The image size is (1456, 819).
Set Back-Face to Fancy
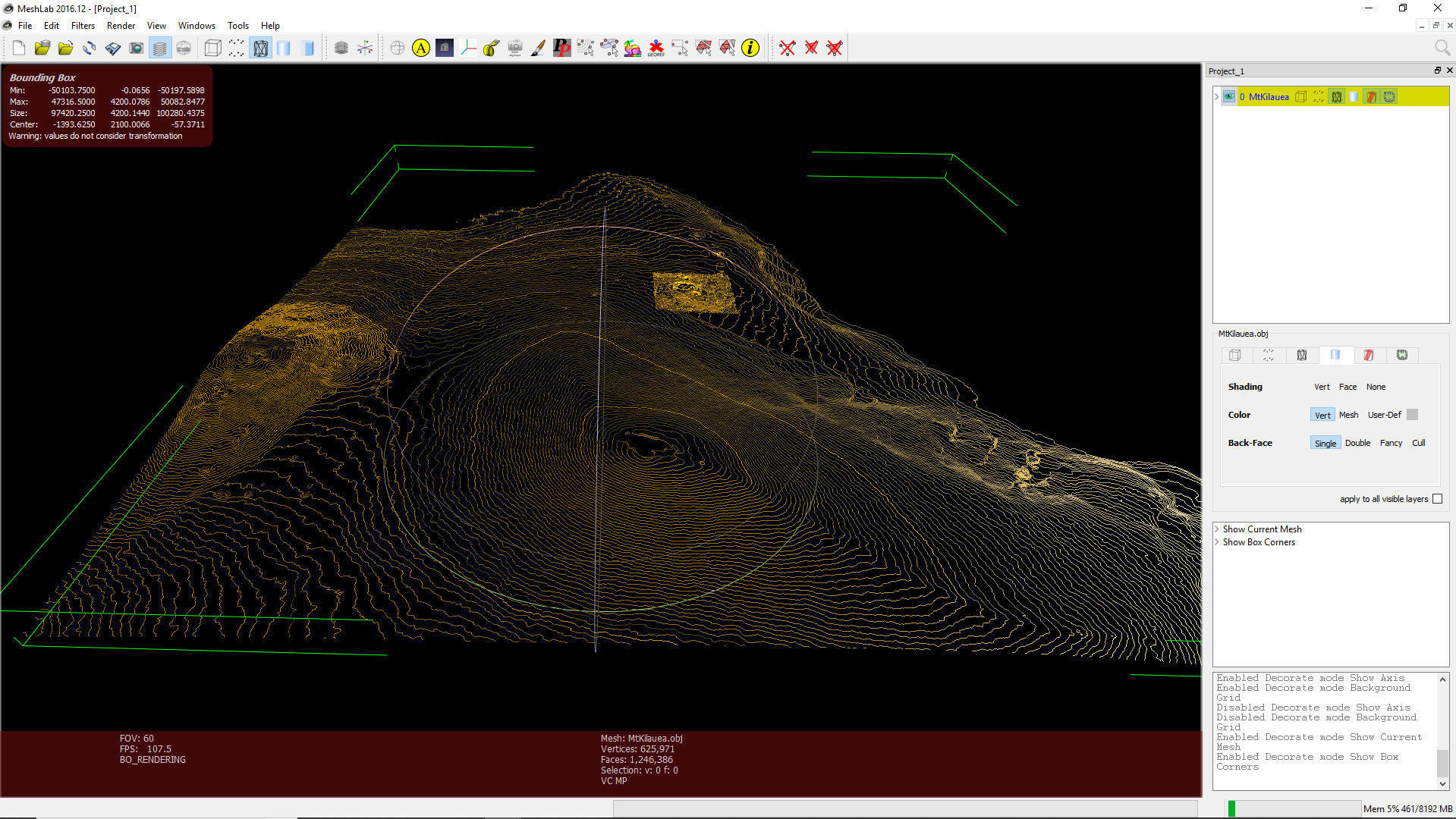[1391, 443]
